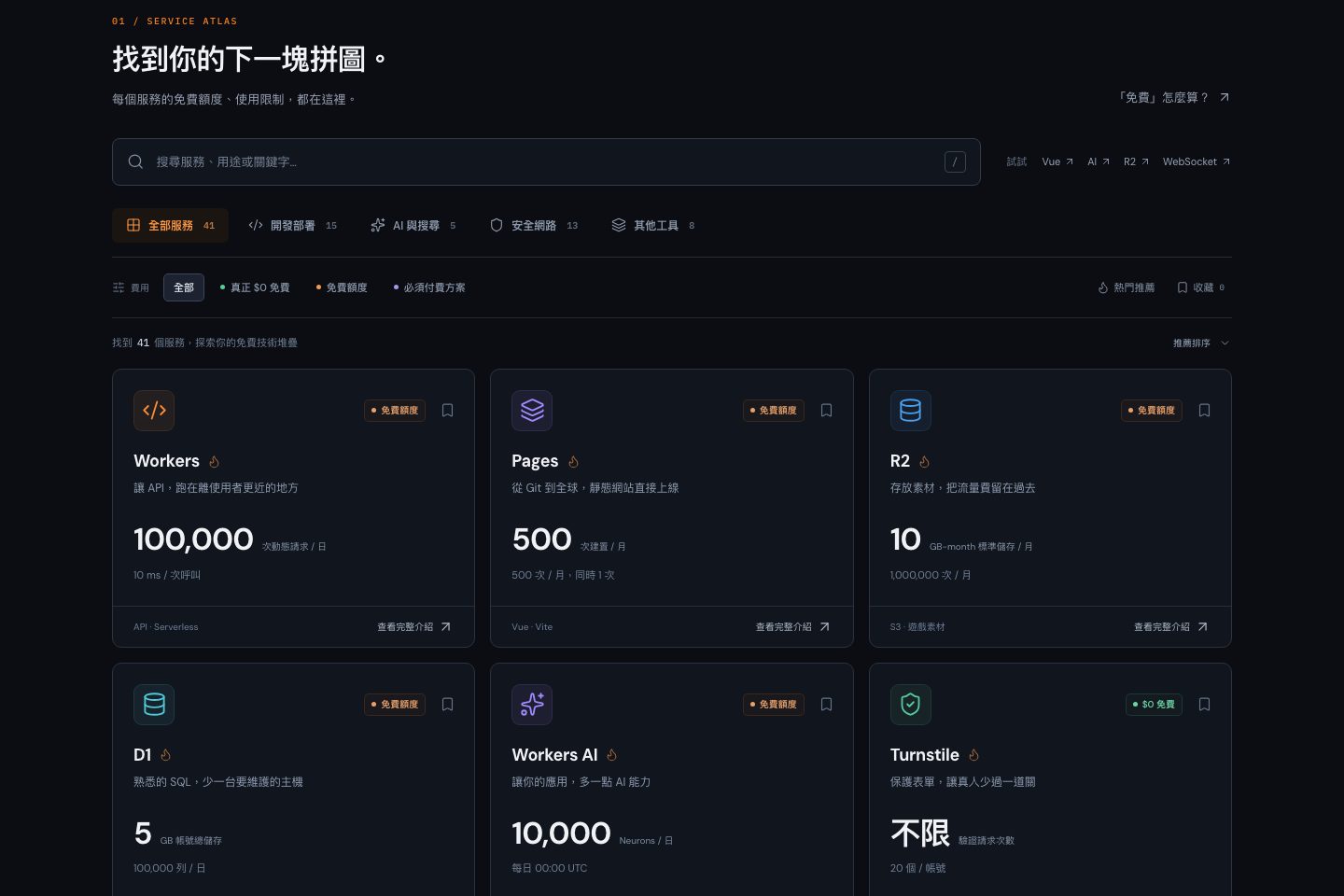
Task: Click the Vue · Vite tags
Action: (532, 626)
